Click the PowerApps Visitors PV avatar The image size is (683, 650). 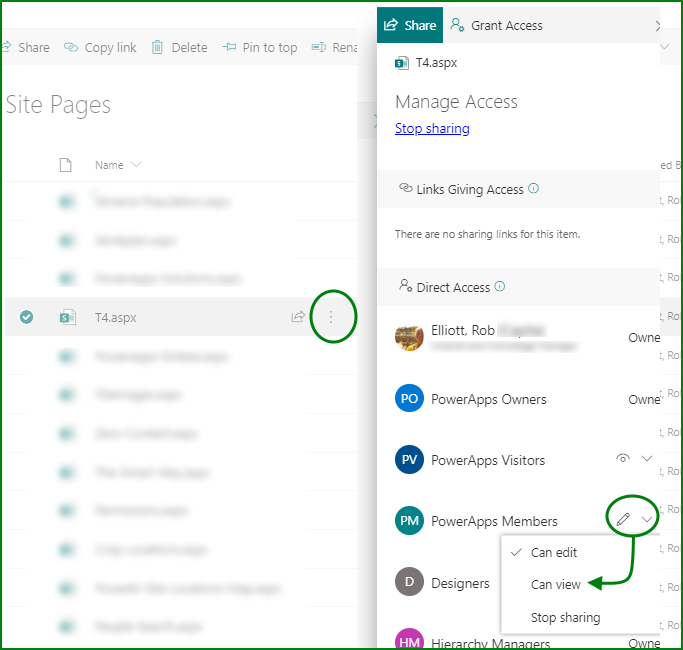[409, 459]
